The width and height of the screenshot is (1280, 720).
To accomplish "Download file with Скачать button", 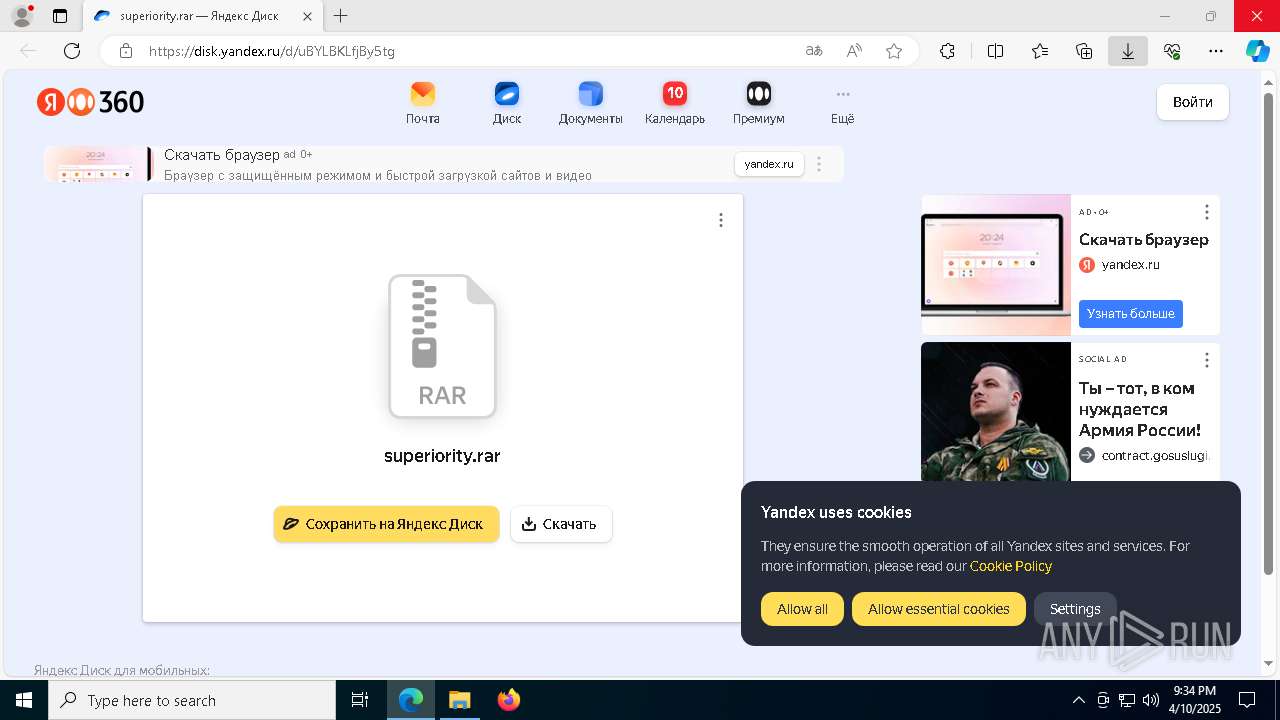I will 561,524.
